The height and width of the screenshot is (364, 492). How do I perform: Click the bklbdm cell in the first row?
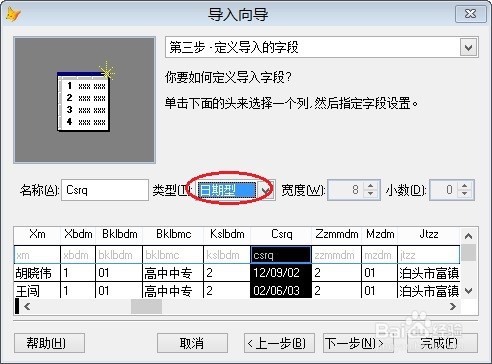click(x=119, y=255)
